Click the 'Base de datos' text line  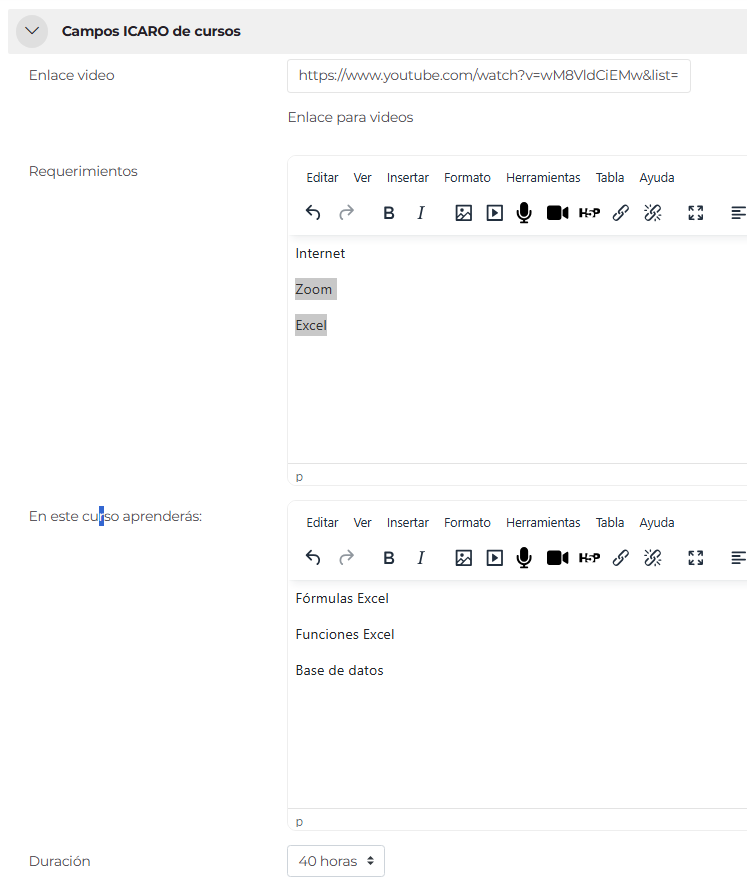pos(339,671)
